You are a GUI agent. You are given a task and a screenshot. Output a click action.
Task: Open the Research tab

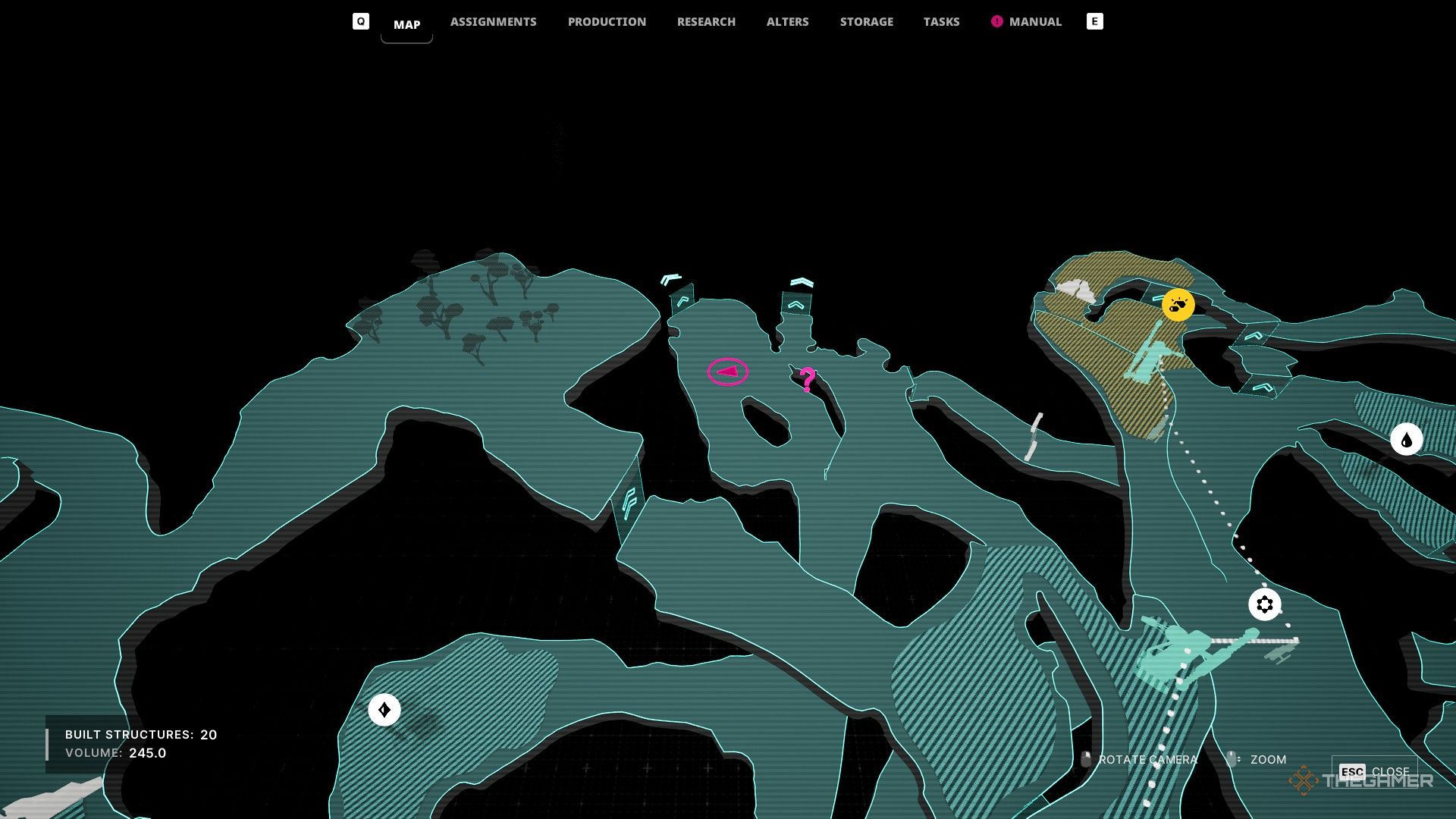pos(706,22)
